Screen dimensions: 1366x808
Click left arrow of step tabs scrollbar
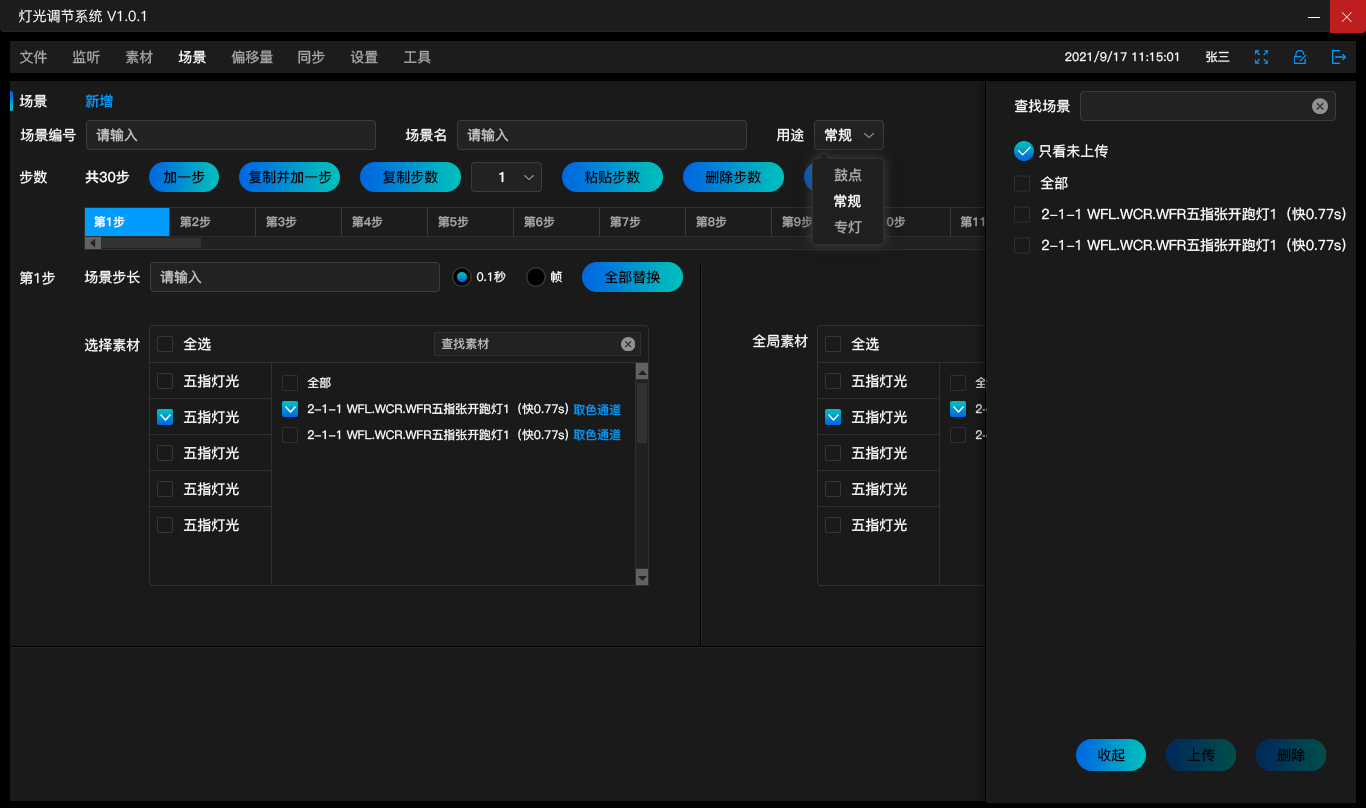click(92, 243)
